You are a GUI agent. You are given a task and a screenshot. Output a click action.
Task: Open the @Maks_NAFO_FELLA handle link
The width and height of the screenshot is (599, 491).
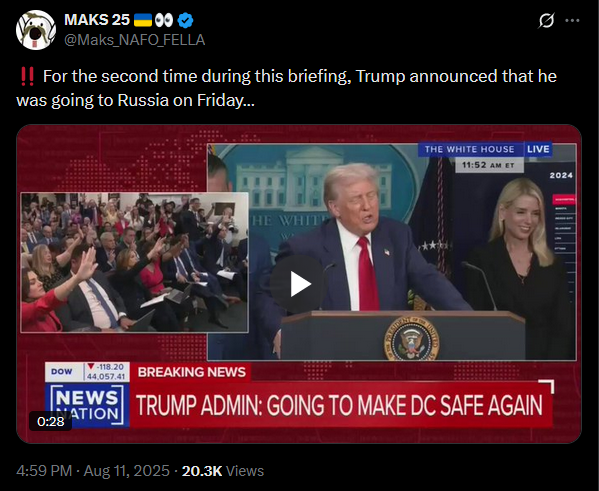coord(134,40)
